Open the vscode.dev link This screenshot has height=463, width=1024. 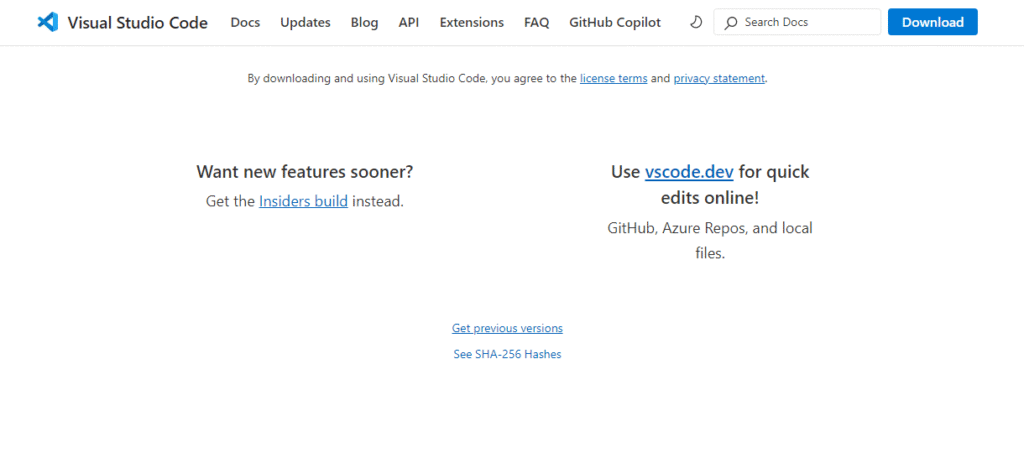(690, 172)
